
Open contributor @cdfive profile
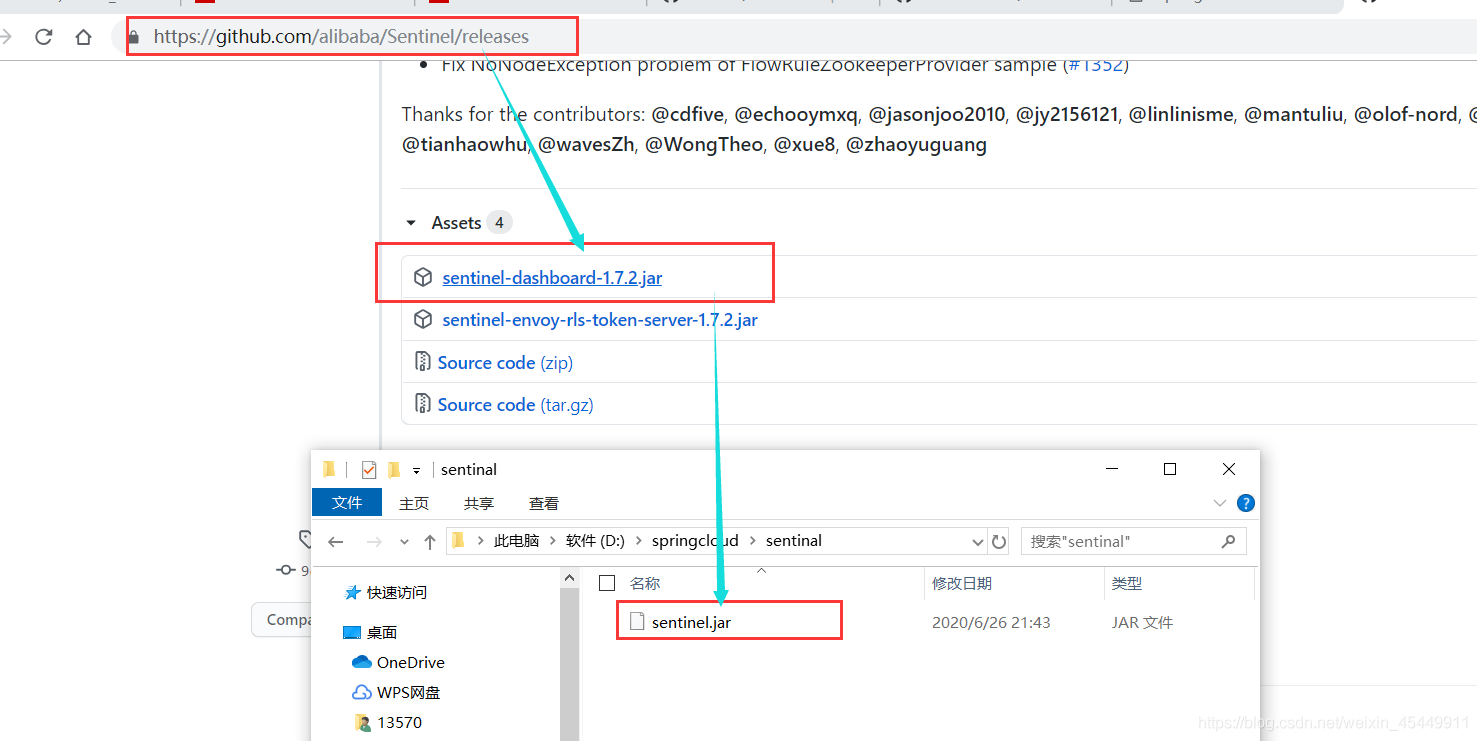688,114
